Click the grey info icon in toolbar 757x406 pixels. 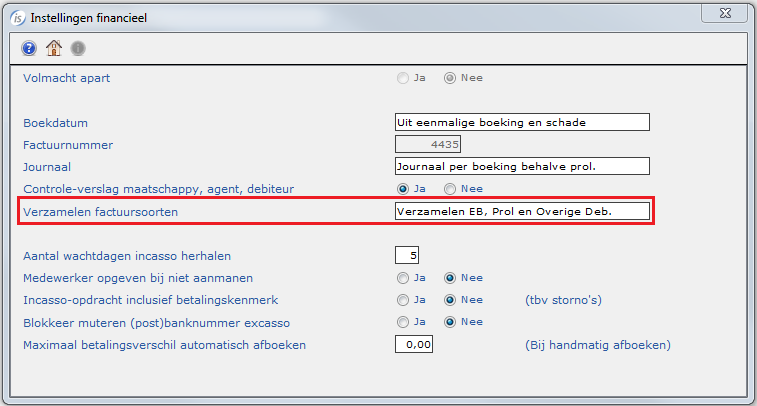[77, 48]
